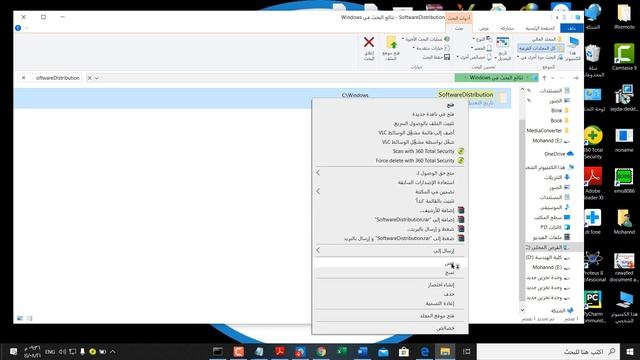
Task: Open خيارات متقدمة dropdown
Action: (431, 48)
